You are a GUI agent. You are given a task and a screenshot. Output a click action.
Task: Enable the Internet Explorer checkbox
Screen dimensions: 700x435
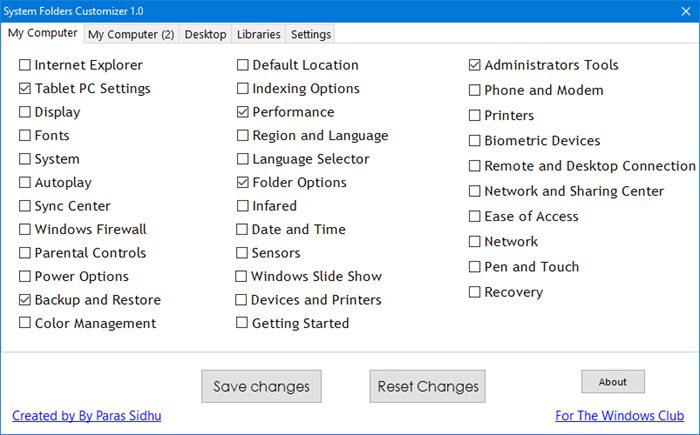[x=25, y=65]
